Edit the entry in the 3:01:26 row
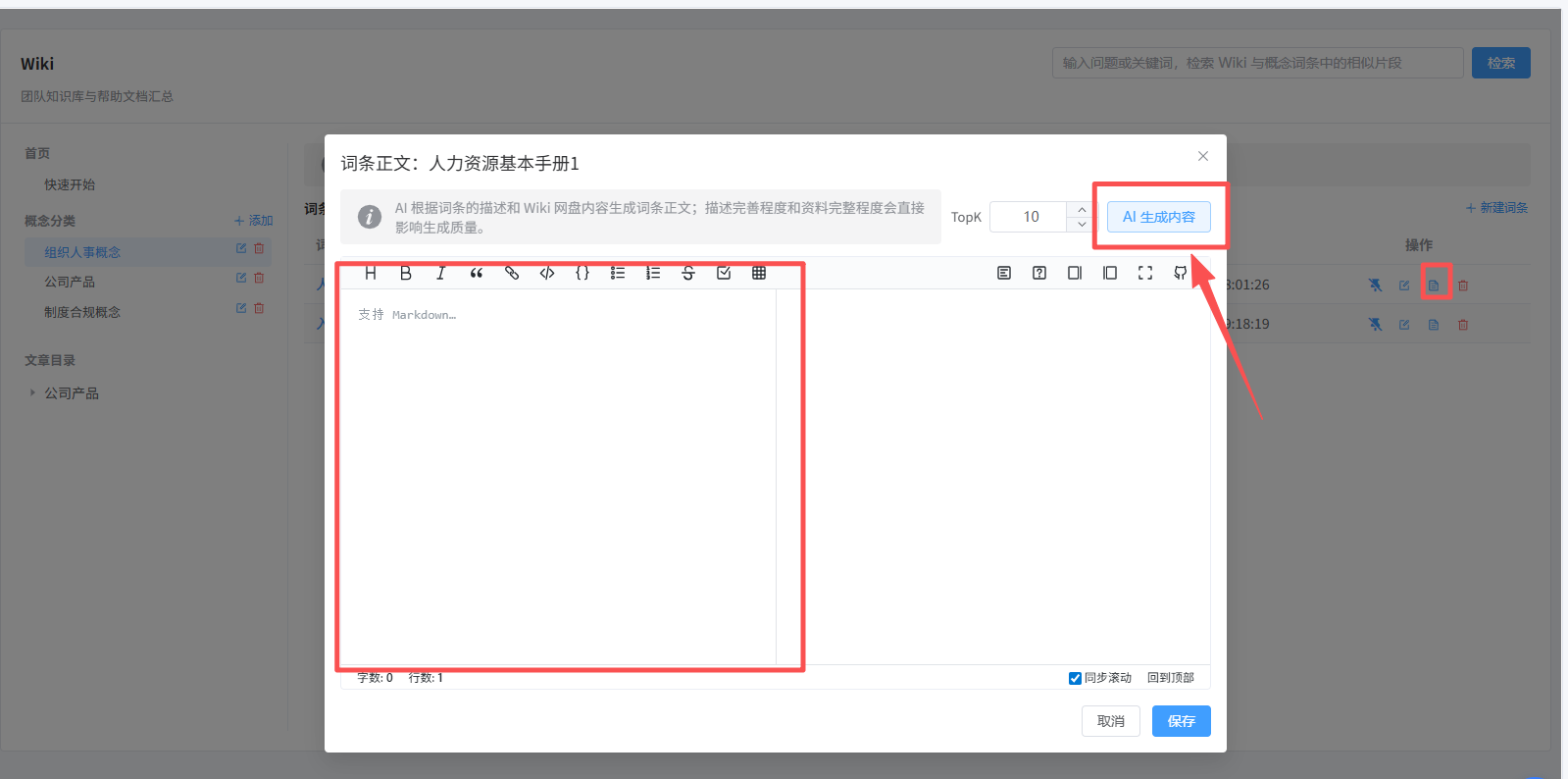Screen dimensions: 1568x779 (1404, 286)
